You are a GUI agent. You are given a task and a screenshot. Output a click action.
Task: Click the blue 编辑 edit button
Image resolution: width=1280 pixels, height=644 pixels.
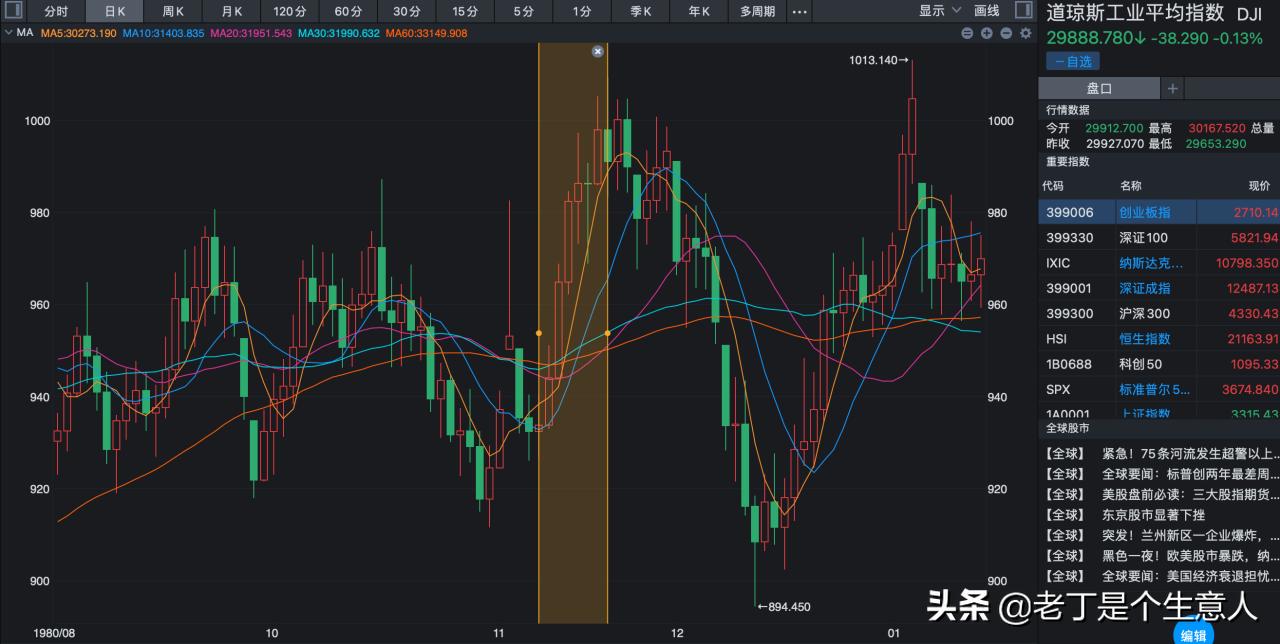click(x=1194, y=635)
